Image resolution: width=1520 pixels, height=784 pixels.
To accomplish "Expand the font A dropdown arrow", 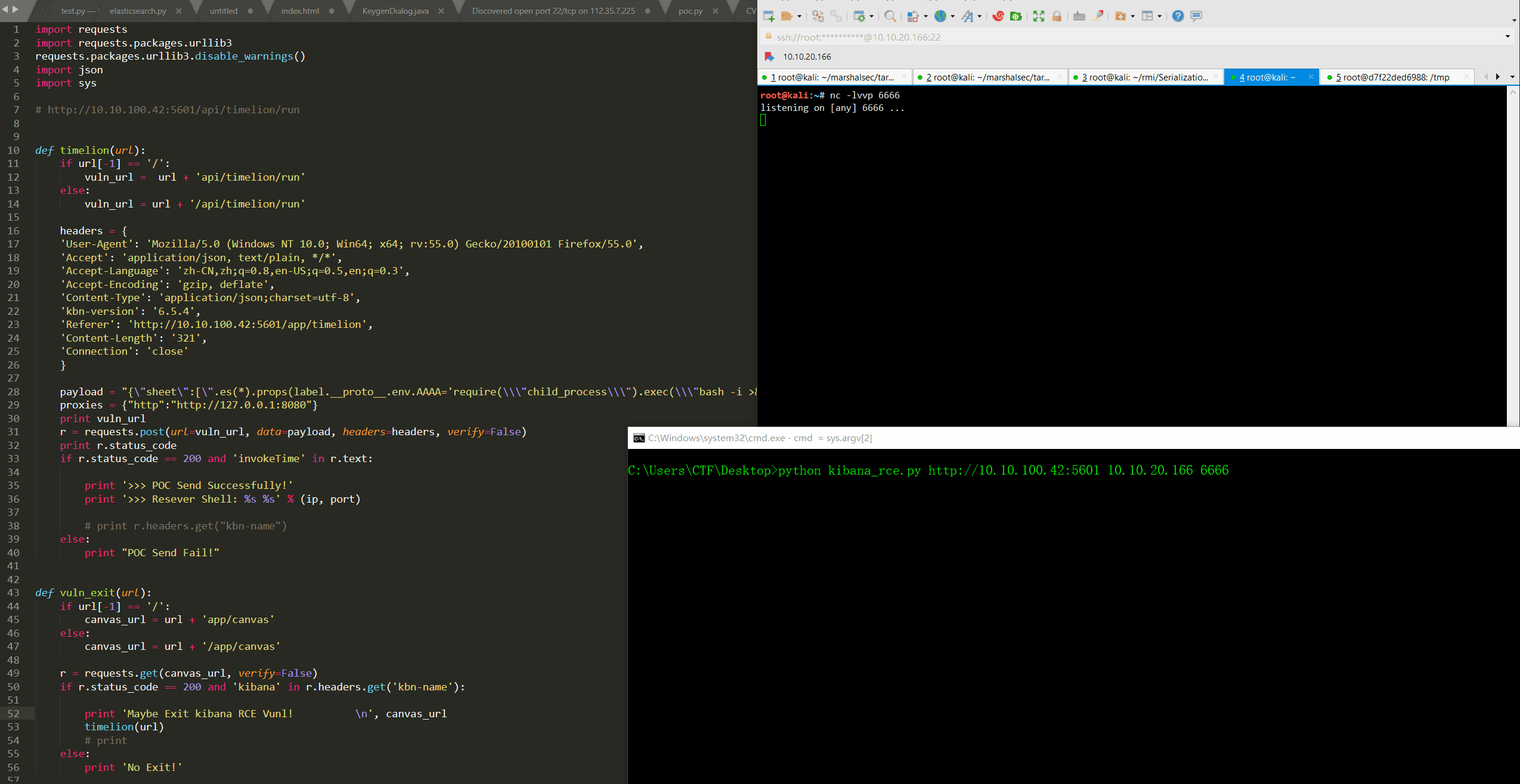I will [x=979, y=17].
